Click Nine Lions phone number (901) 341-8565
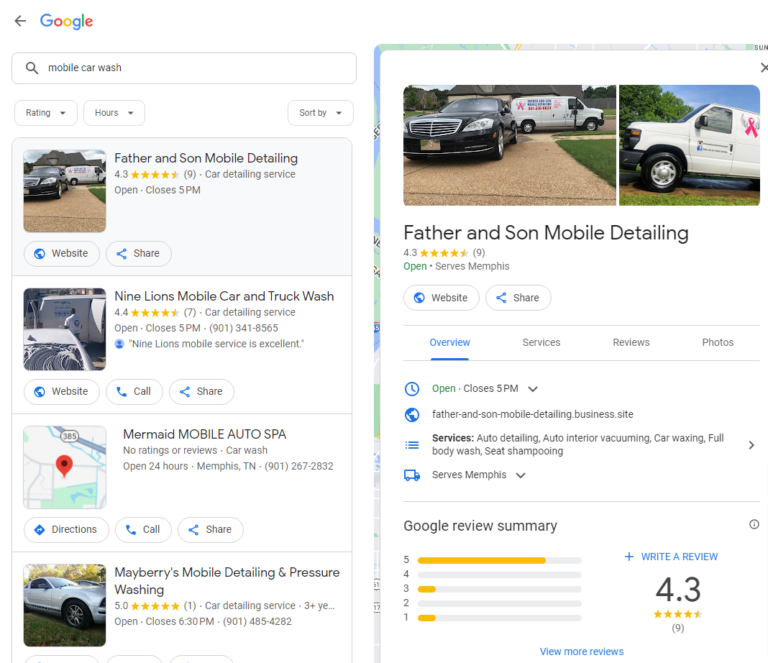The image size is (768, 663). pos(243,328)
